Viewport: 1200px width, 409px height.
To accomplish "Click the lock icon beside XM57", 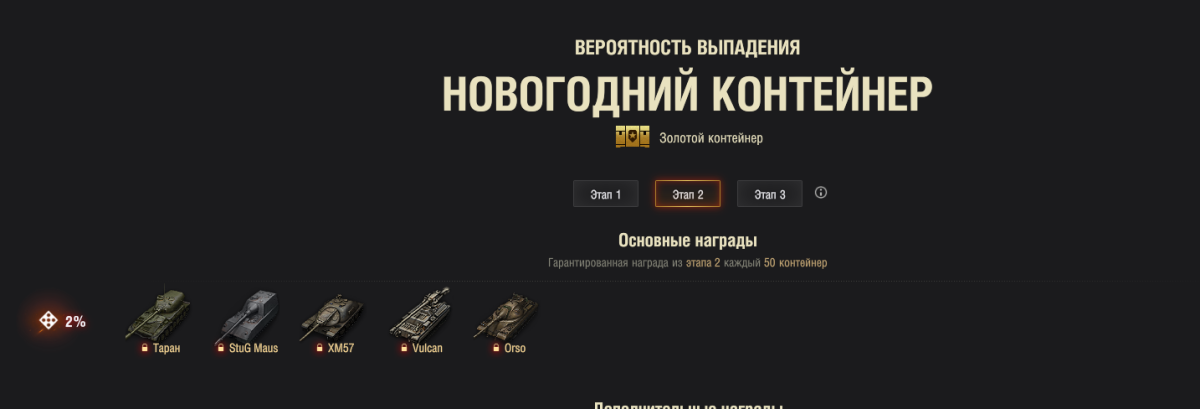I will [320, 348].
